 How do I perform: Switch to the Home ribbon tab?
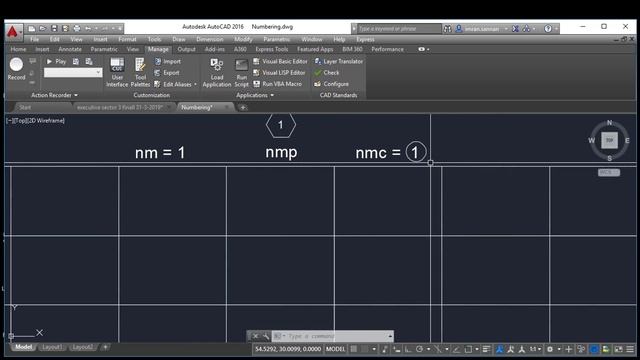(18, 49)
